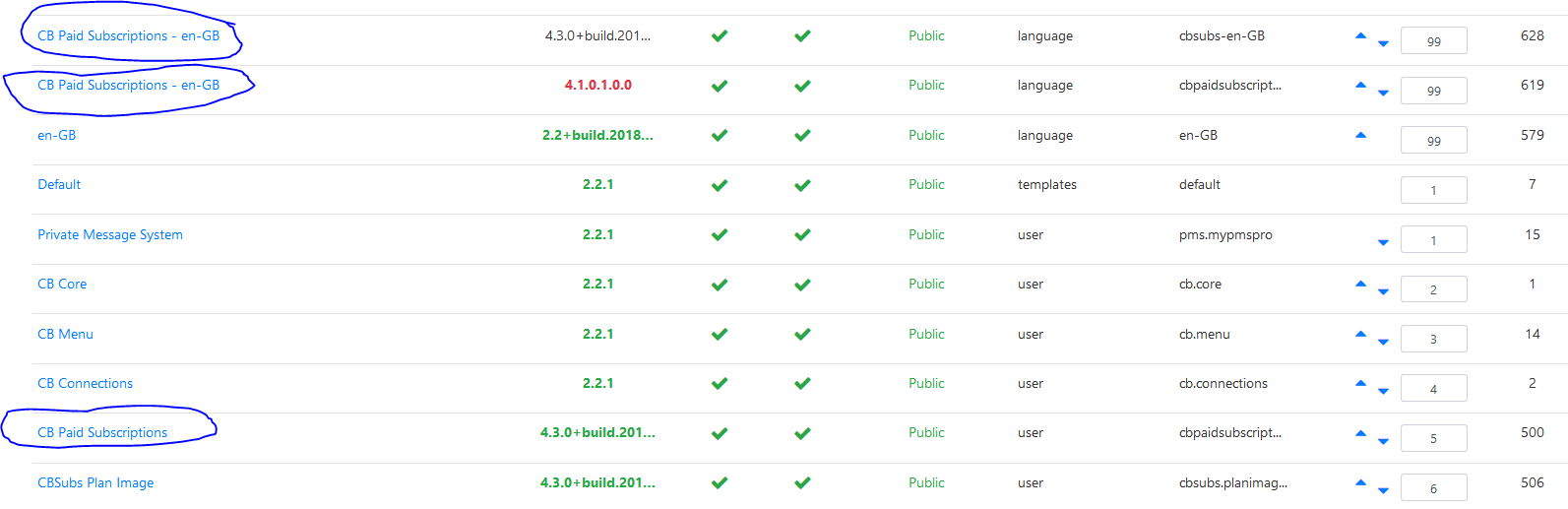Image resolution: width=1568 pixels, height=509 pixels.
Task: Toggle second checkmark for Private Message System
Action: click(802, 234)
